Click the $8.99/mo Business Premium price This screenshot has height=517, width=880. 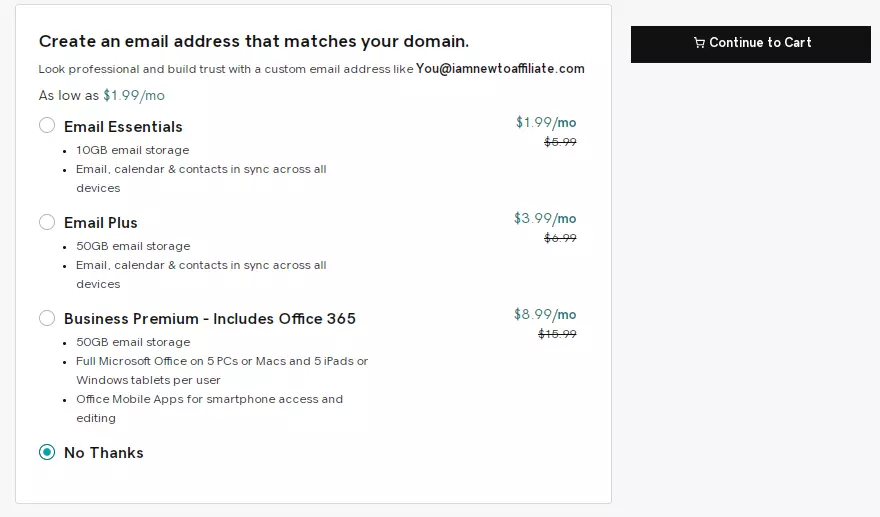(545, 314)
